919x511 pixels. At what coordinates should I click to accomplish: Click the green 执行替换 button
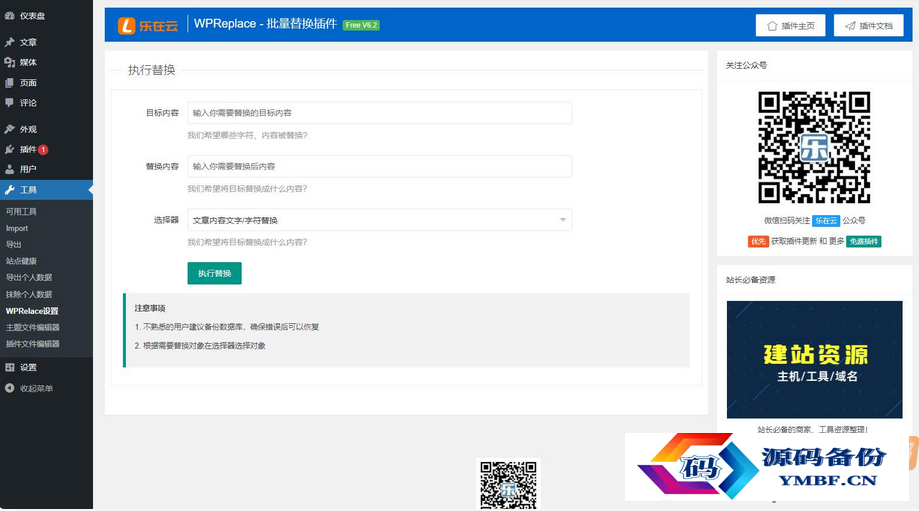coord(215,274)
